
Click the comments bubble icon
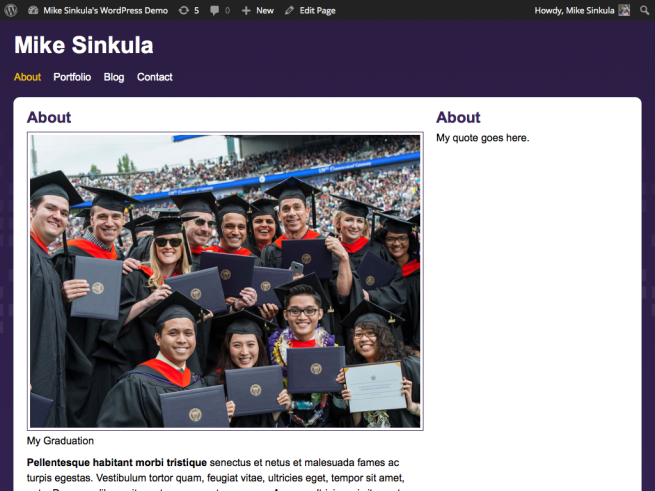(215, 10)
